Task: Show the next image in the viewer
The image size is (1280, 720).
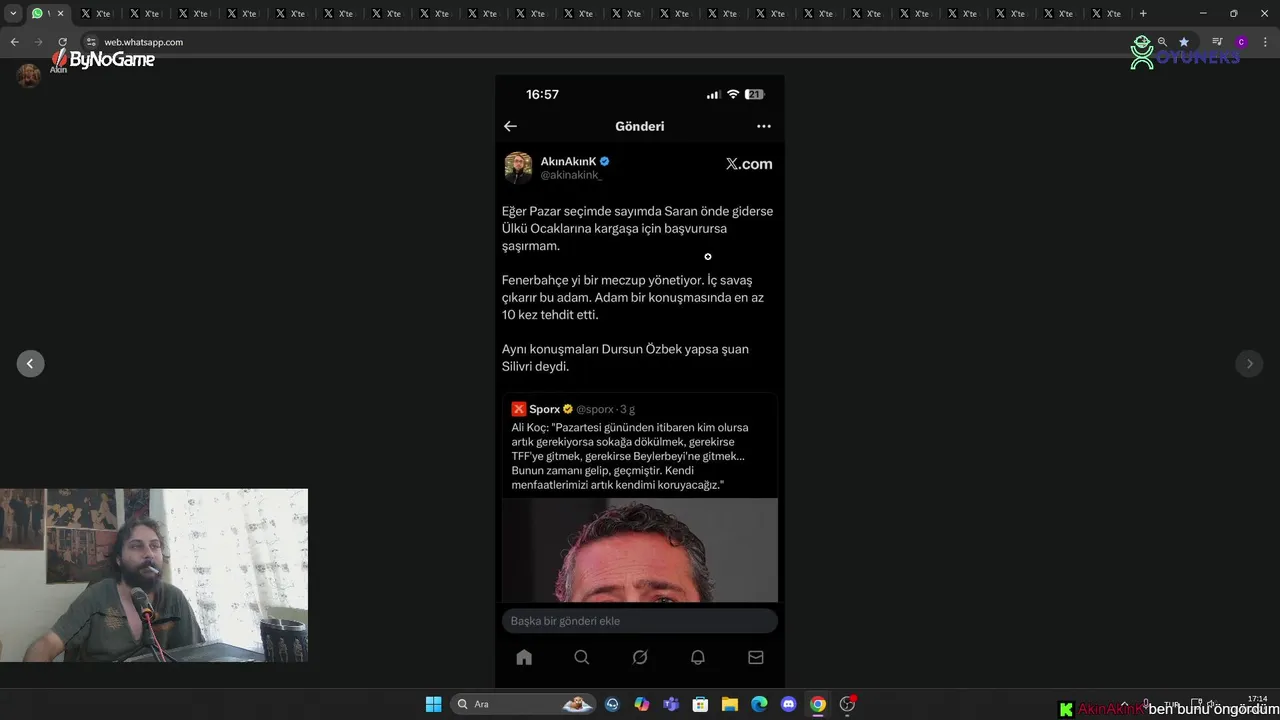Action: (1249, 364)
